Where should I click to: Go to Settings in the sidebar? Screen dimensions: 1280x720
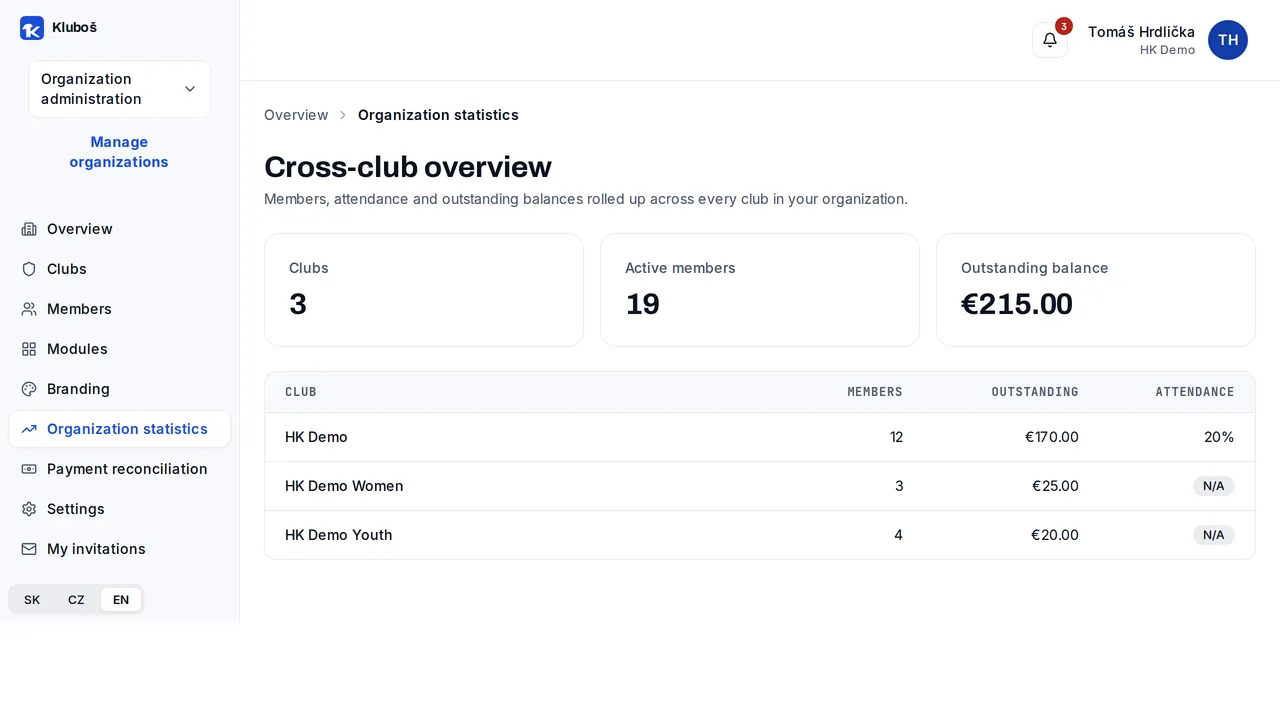[119, 509]
